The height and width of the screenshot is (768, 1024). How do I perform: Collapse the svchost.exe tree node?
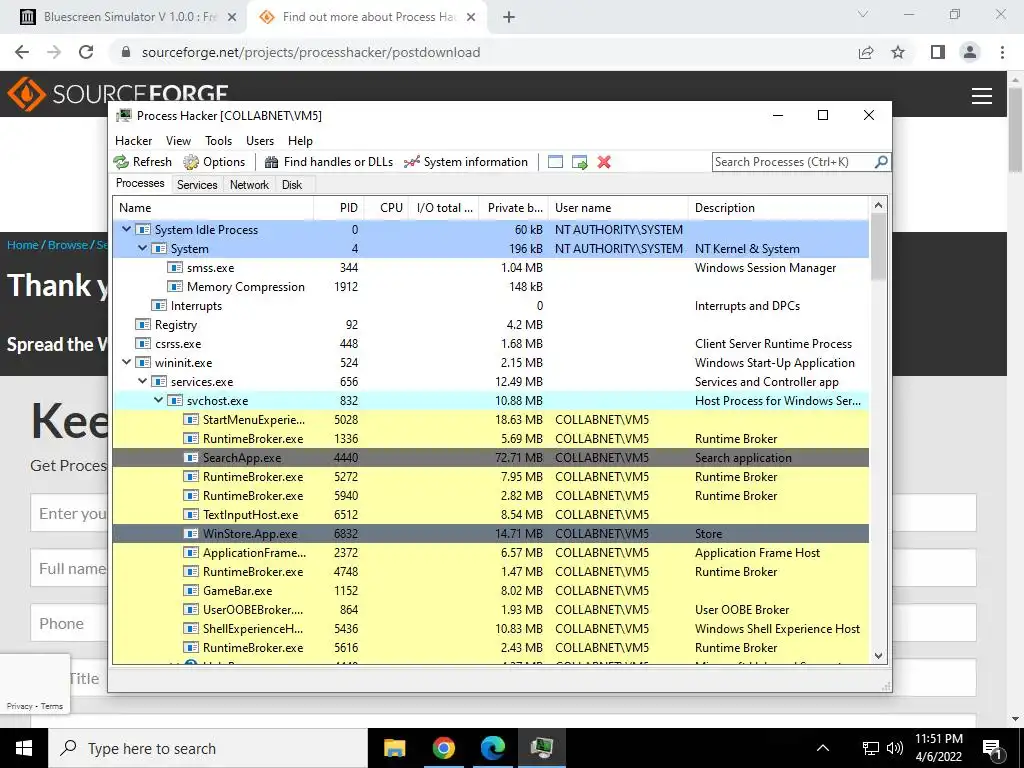159,400
